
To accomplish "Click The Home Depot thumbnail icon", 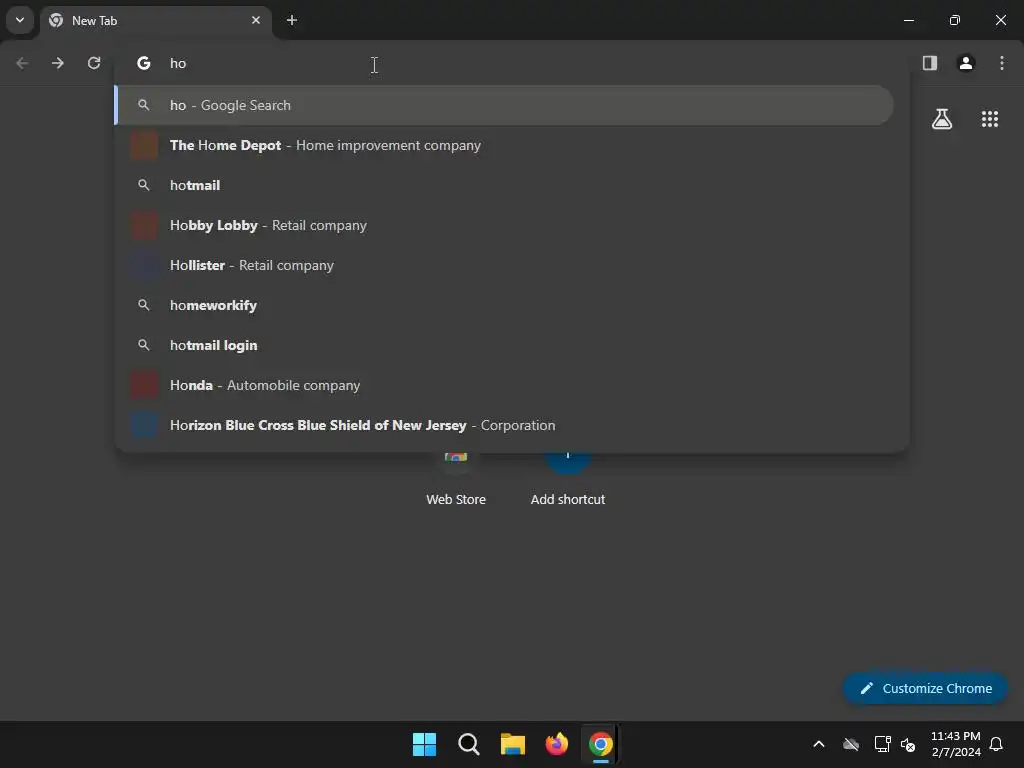I will (144, 145).
